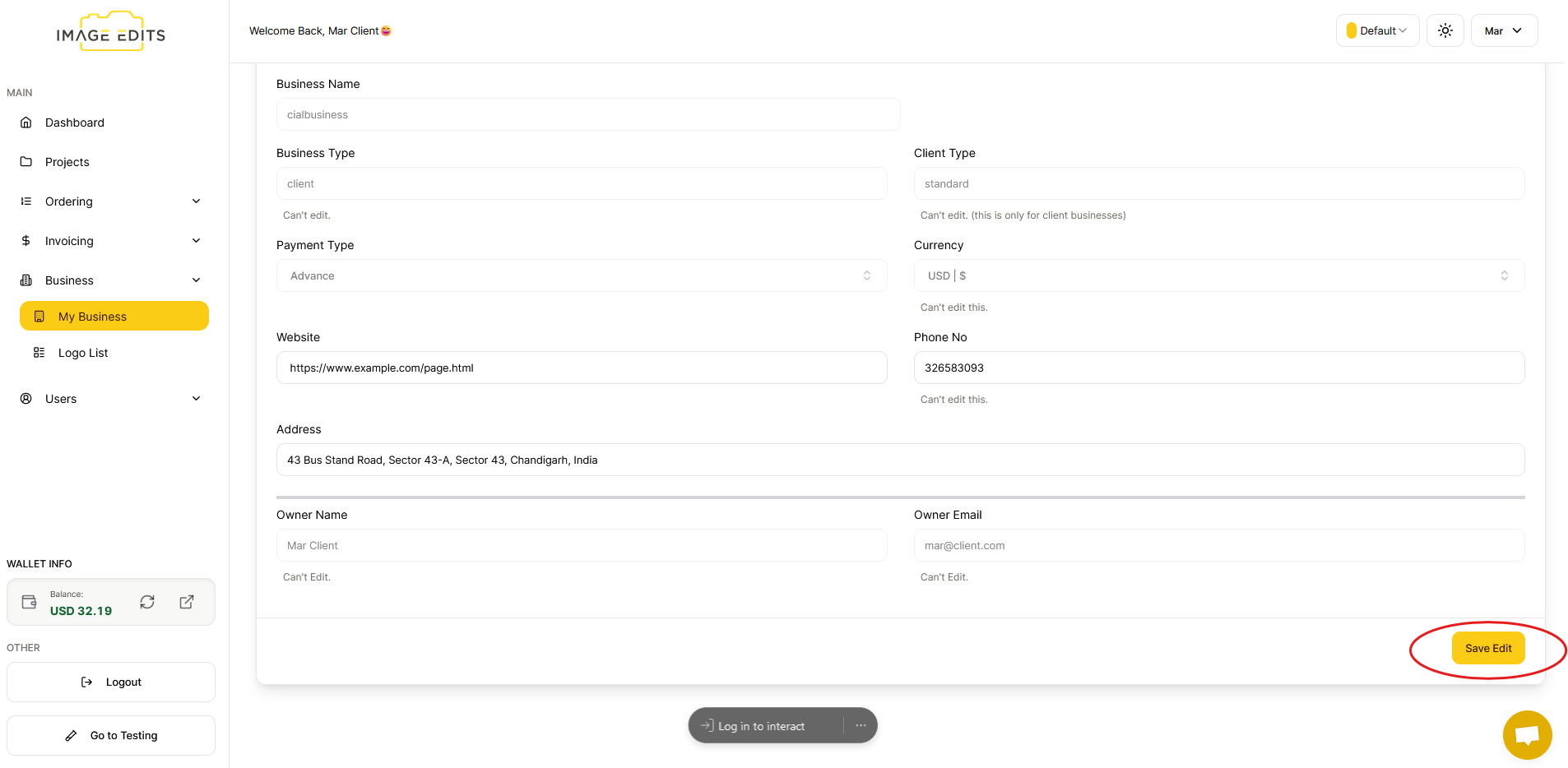Image resolution: width=1568 pixels, height=768 pixels.
Task: Open the chat support bubble
Action: (1527, 734)
